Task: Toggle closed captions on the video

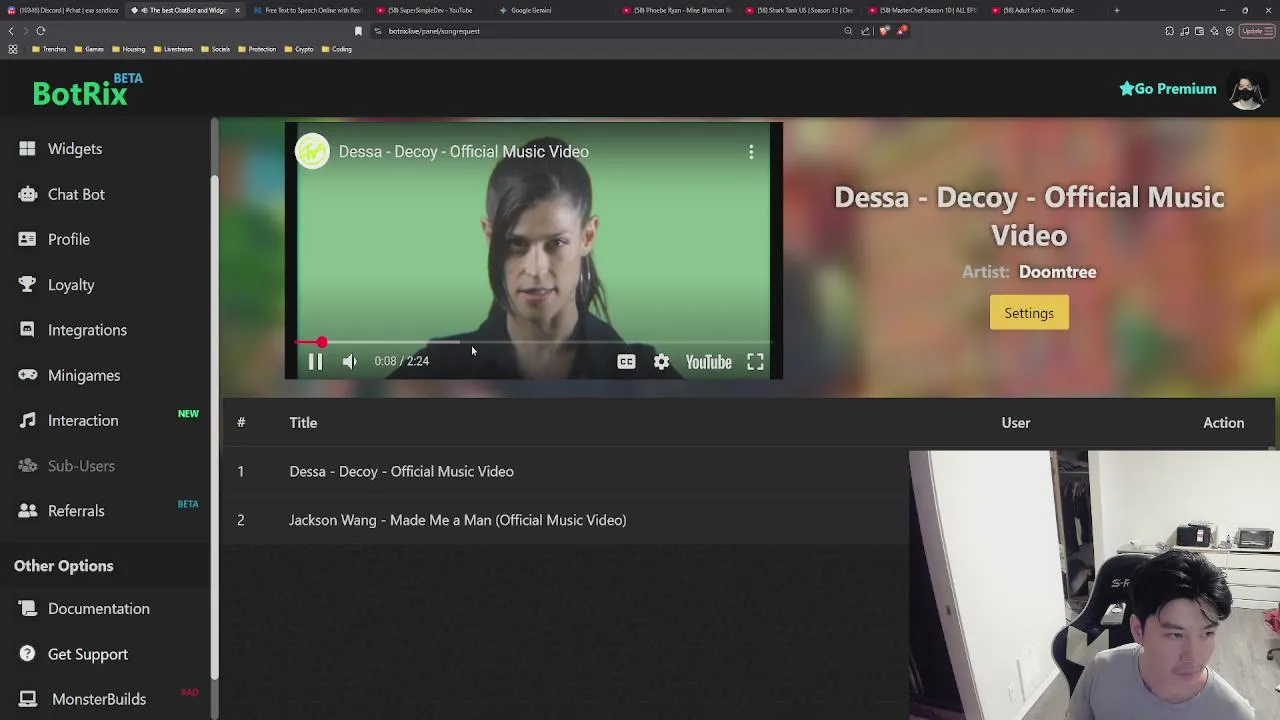Action: [x=626, y=362]
